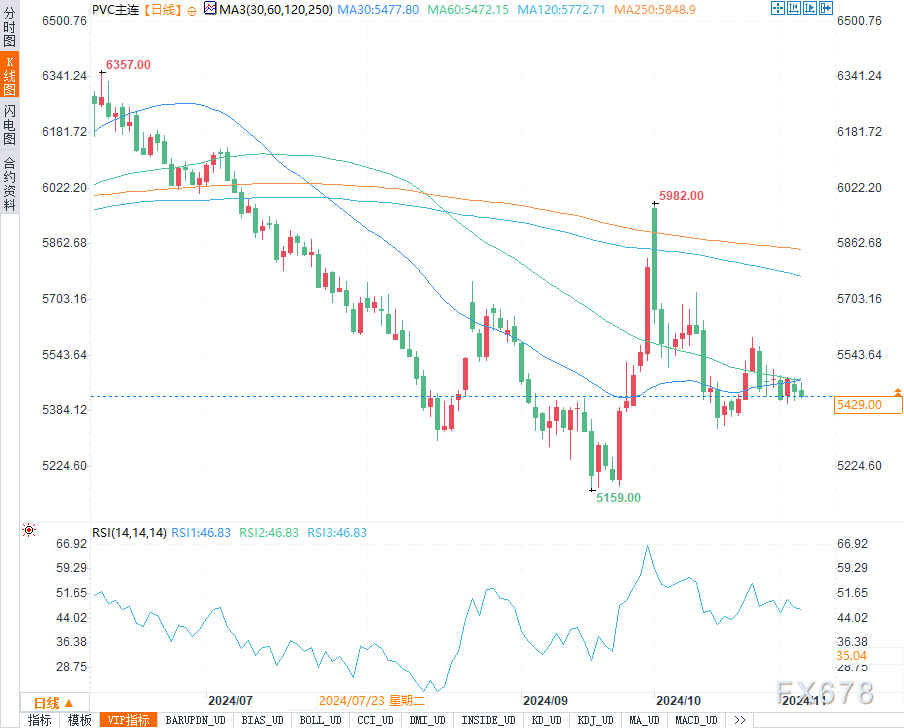The height and width of the screenshot is (728, 904).
Task: Select the VIP指标 tab
Action: pyautogui.click(x=128, y=720)
